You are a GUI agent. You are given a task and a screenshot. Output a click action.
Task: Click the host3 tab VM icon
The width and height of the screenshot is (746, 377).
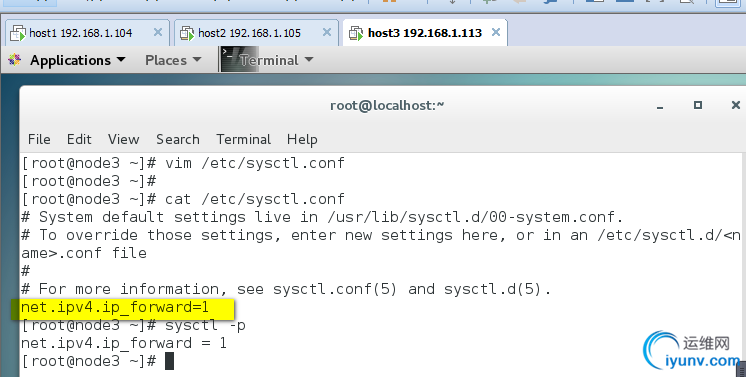tap(356, 33)
